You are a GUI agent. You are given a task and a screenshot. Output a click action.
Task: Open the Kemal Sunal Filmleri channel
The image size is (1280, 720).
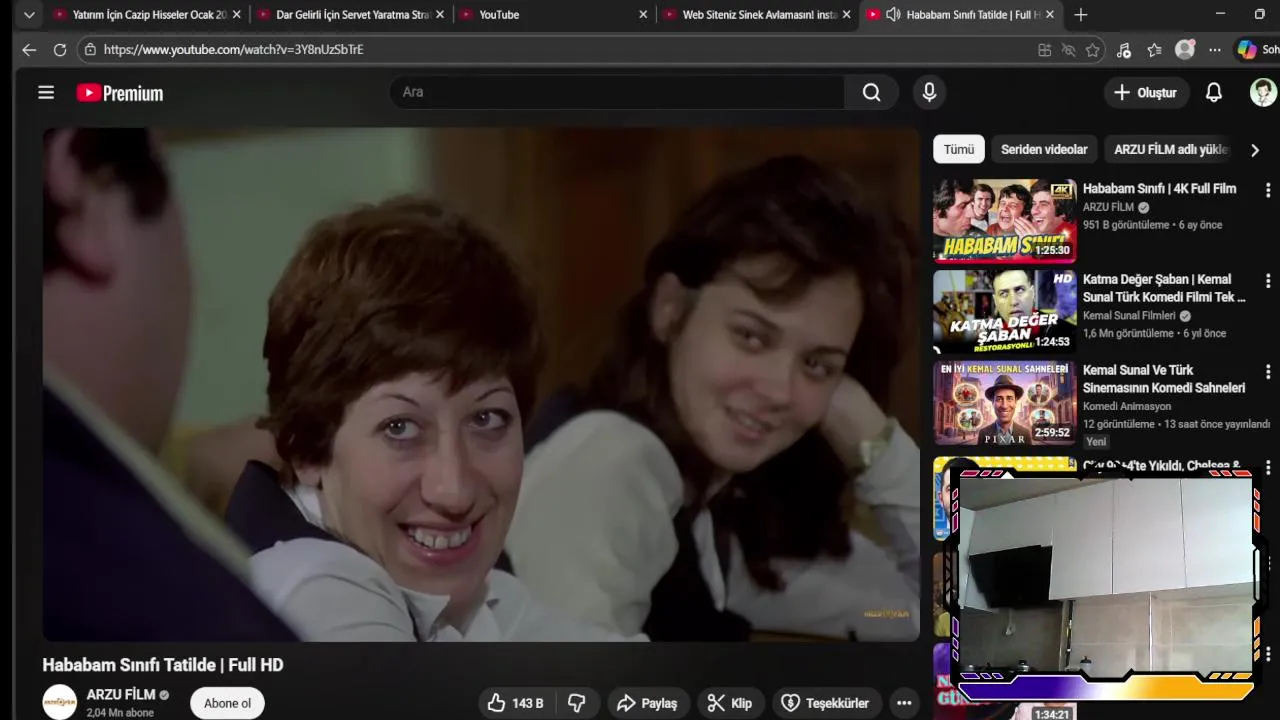[1129, 316]
